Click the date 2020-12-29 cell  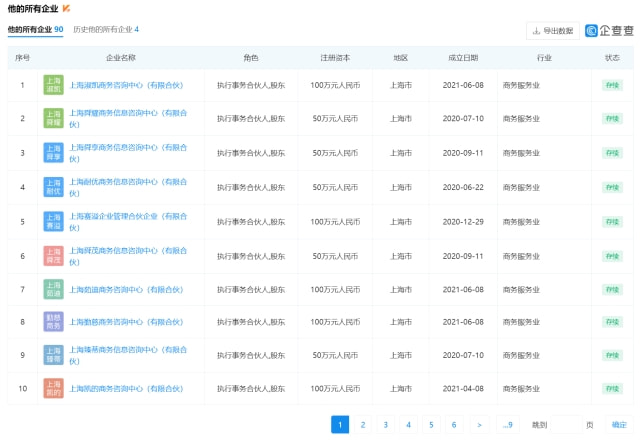(x=463, y=222)
